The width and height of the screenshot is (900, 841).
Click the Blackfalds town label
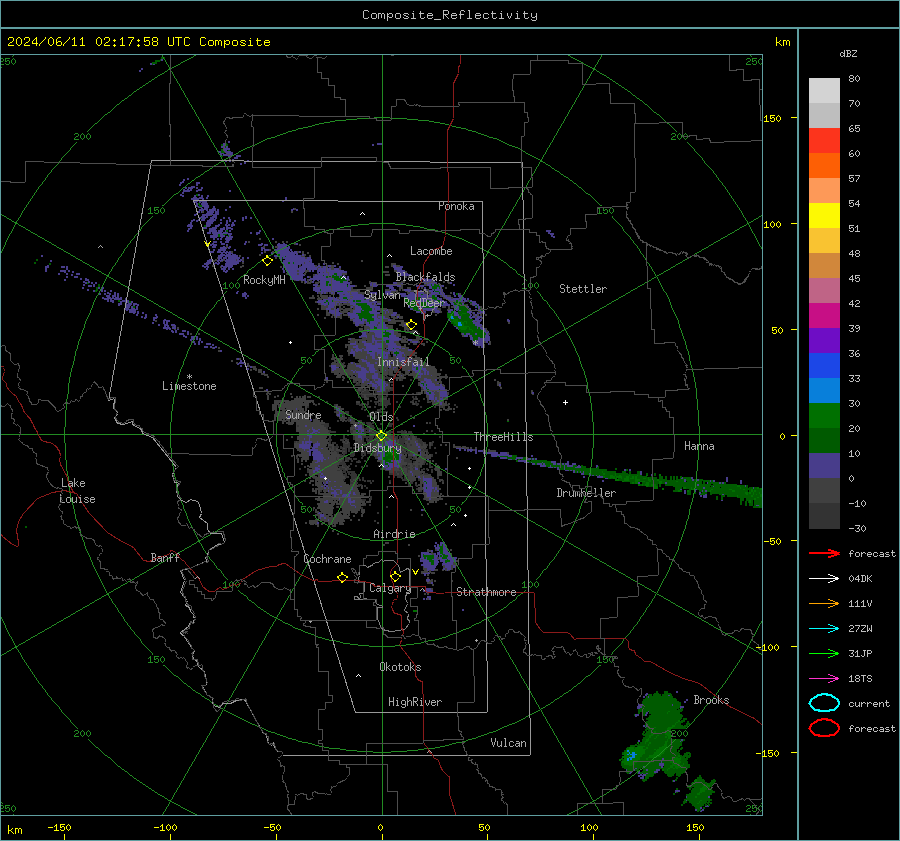(425, 277)
